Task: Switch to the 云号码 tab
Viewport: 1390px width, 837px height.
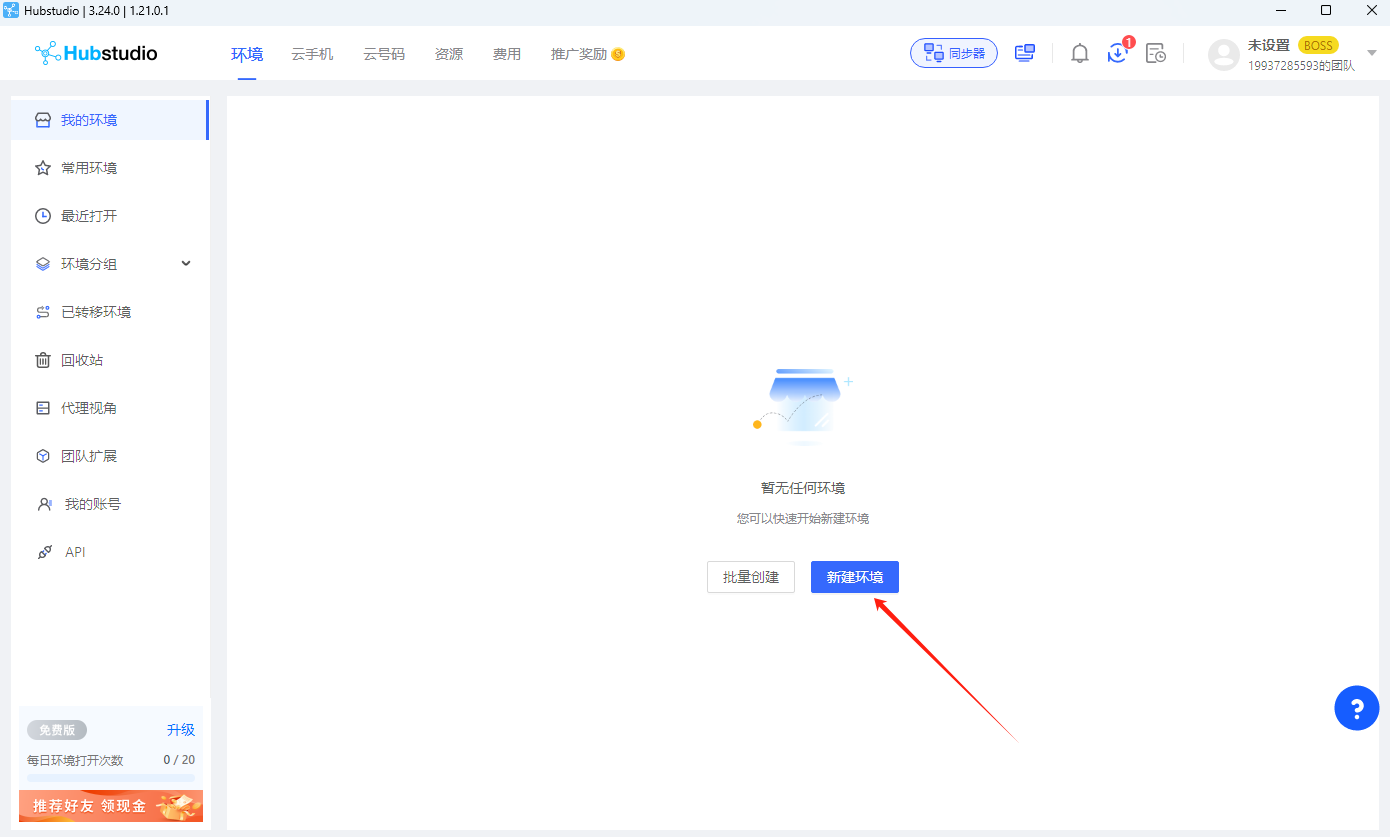Action: tap(384, 54)
